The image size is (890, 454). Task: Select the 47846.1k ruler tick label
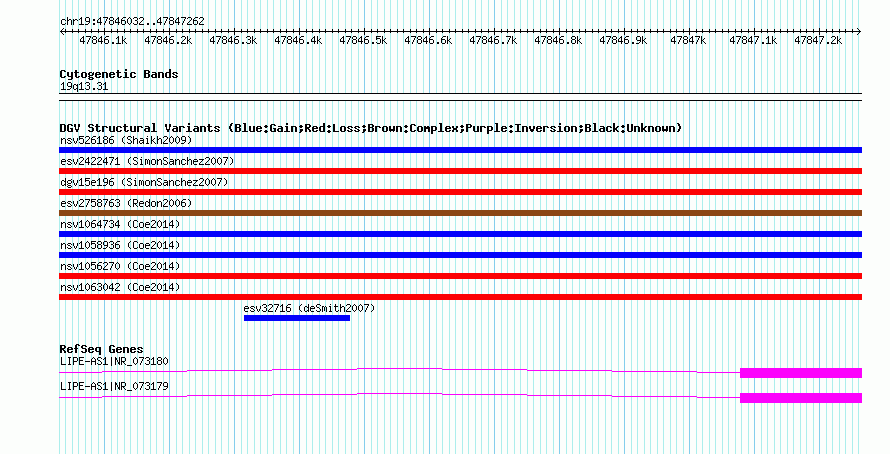[x=103, y=41]
